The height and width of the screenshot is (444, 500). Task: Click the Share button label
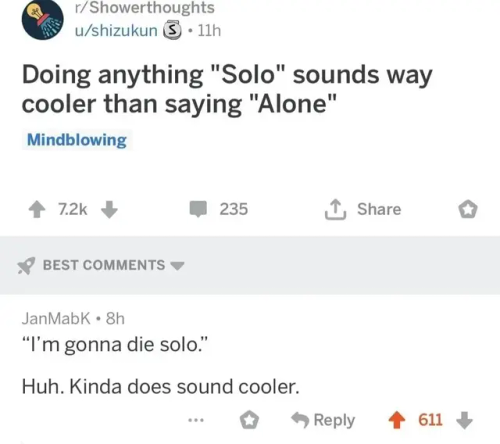pyautogui.click(x=379, y=209)
